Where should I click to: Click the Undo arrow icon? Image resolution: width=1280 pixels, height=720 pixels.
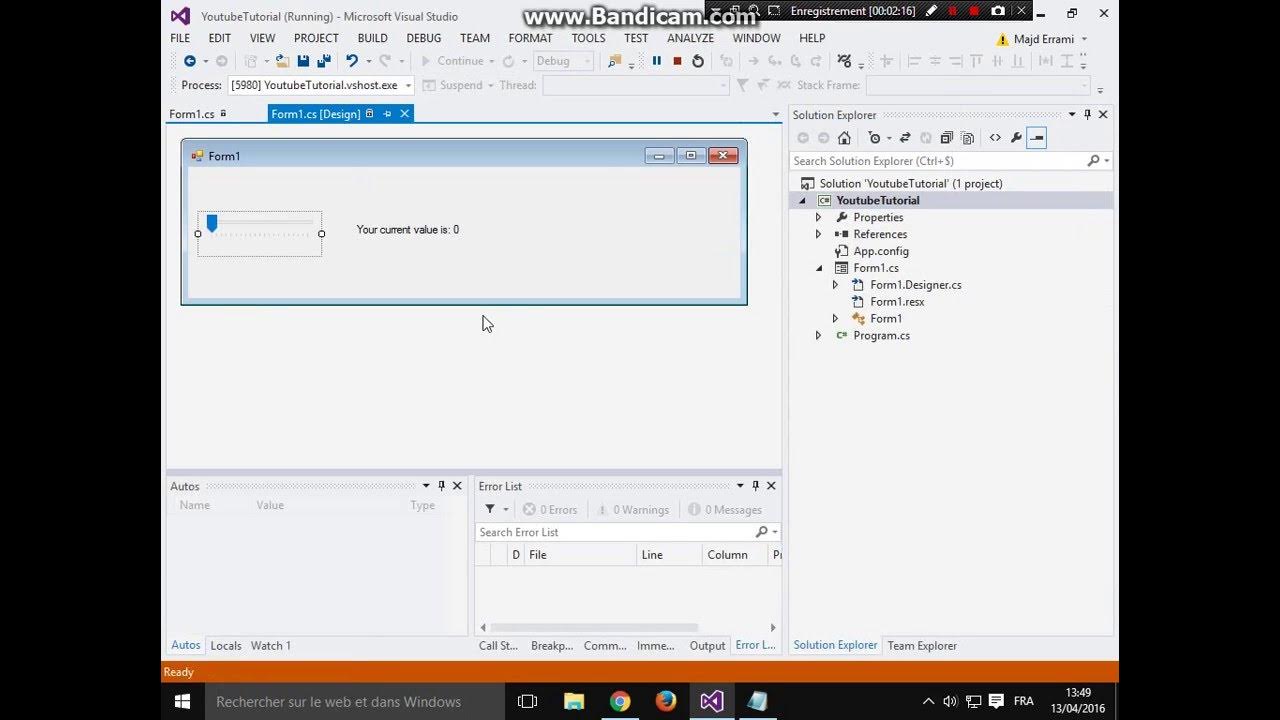click(351, 61)
